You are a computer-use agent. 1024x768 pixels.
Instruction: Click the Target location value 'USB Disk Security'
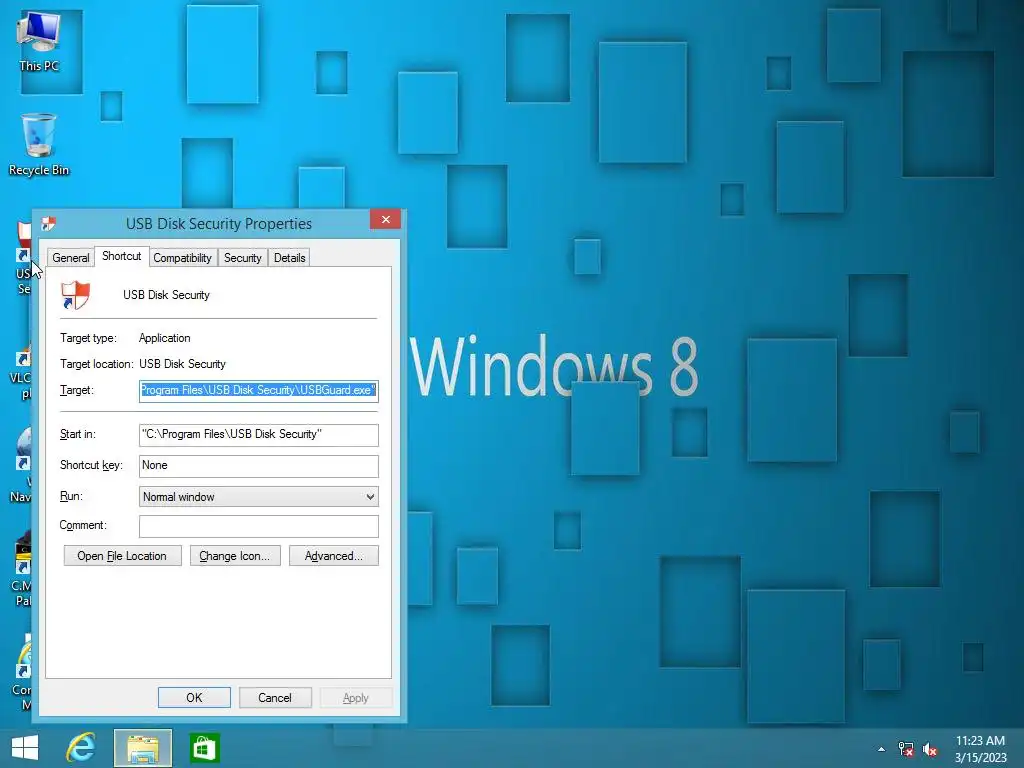click(182, 364)
